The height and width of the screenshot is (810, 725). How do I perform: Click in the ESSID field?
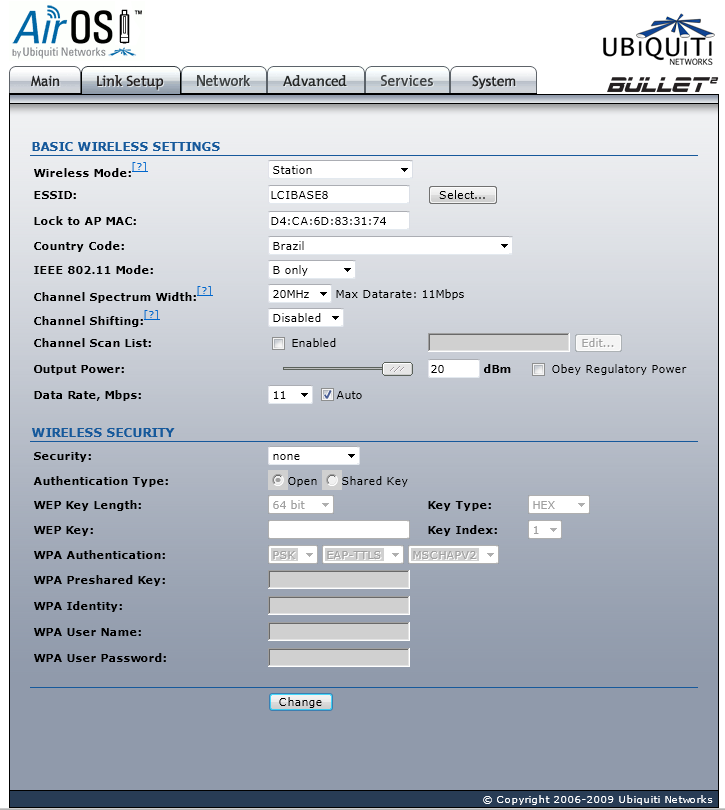[x=339, y=195]
